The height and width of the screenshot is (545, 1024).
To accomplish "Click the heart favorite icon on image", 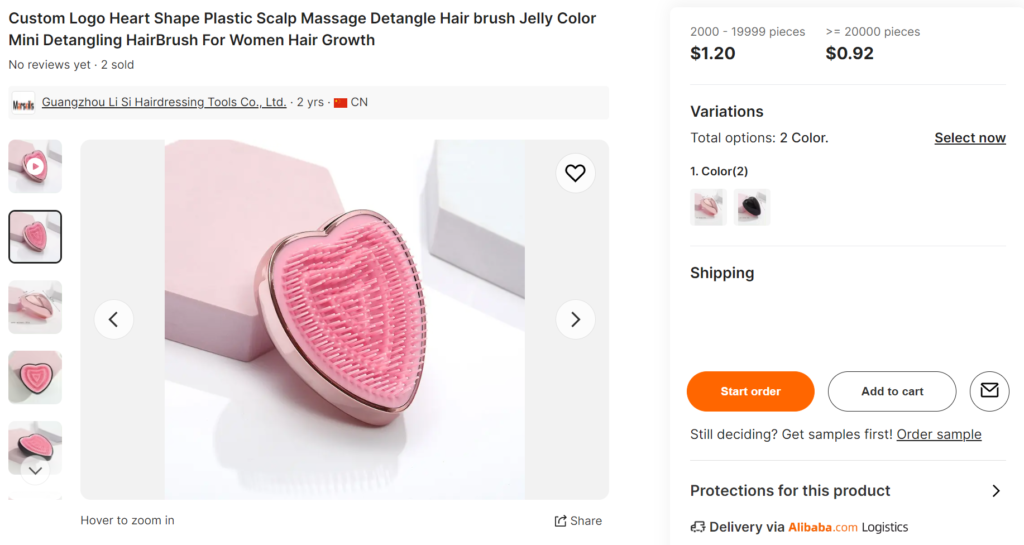I will coord(575,173).
